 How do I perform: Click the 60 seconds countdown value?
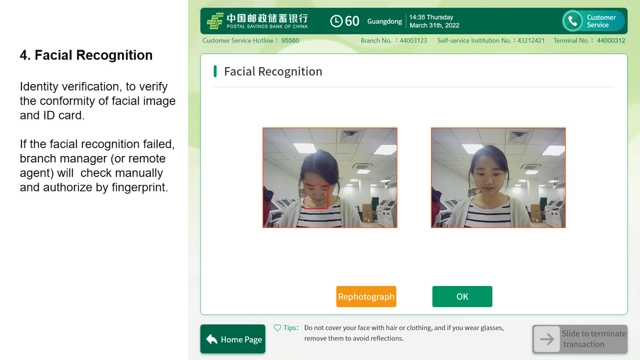pos(352,21)
